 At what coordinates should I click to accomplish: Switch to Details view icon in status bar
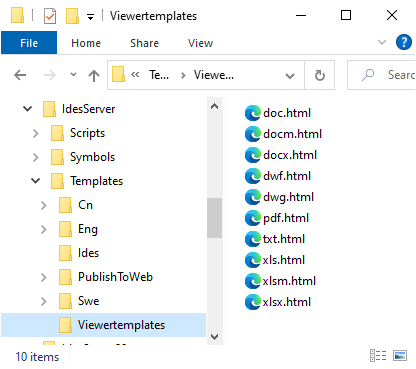click(378, 355)
